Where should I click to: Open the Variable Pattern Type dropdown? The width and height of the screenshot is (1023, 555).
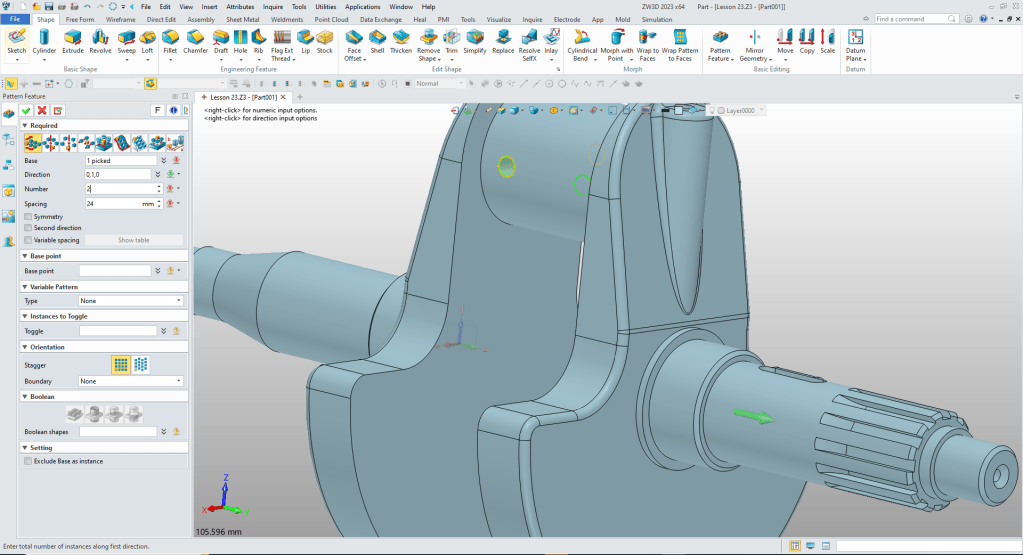point(131,301)
